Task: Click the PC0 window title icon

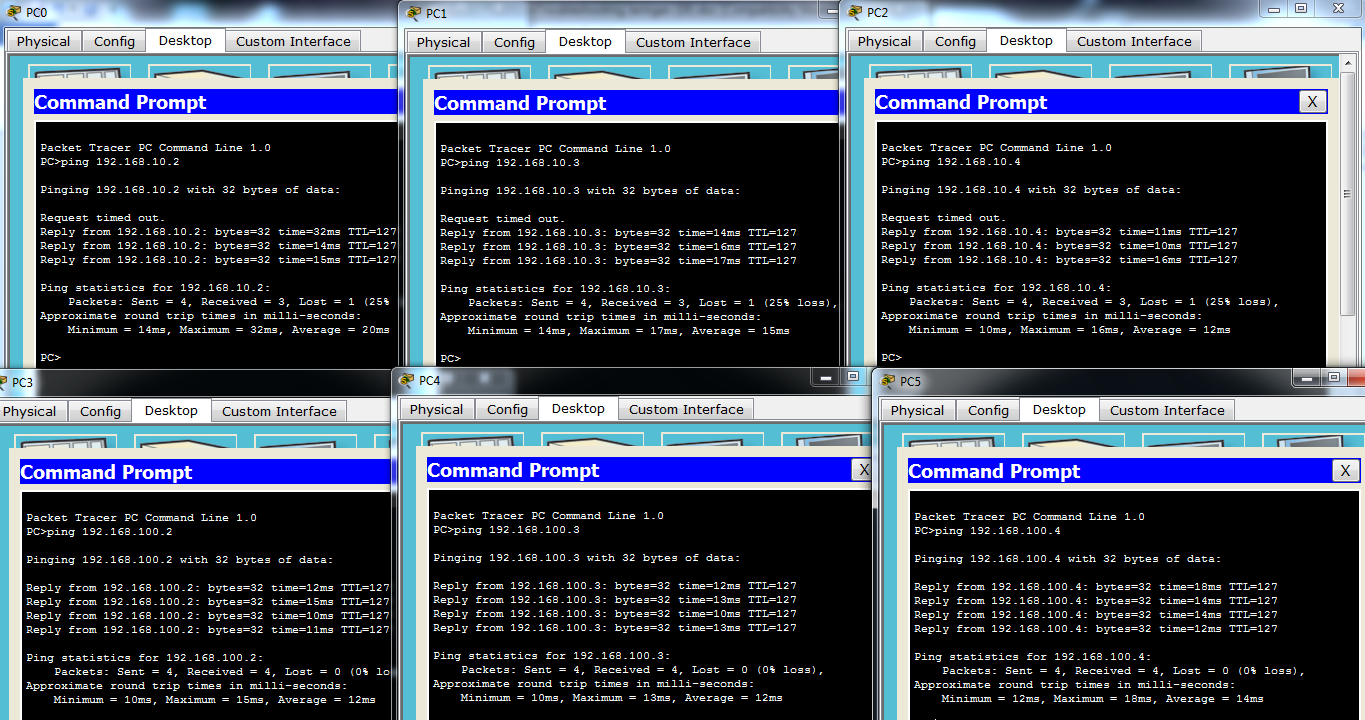Action: tap(13, 12)
